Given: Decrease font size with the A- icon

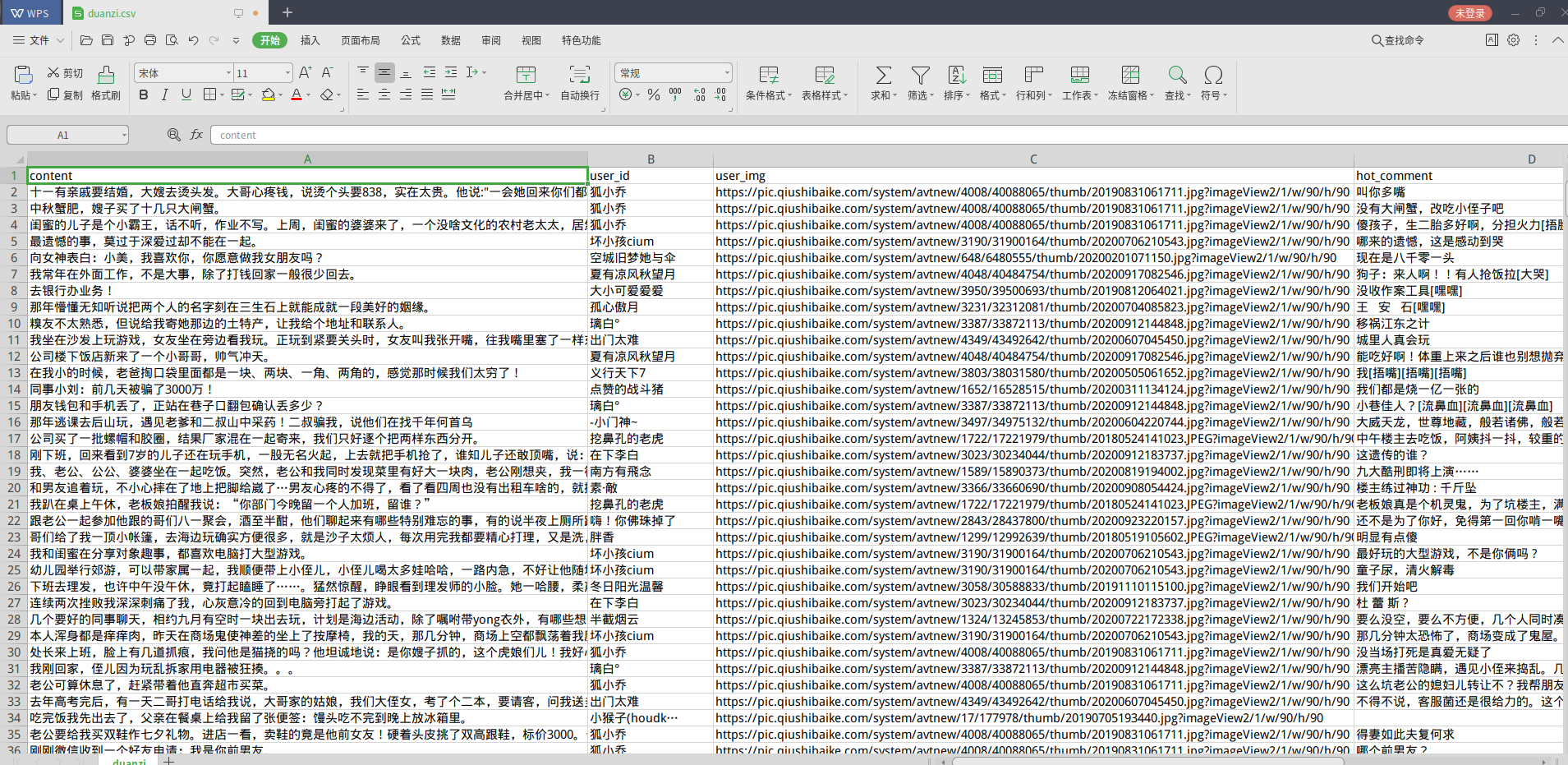Looking at the screenshot, I should click(327, 73).
